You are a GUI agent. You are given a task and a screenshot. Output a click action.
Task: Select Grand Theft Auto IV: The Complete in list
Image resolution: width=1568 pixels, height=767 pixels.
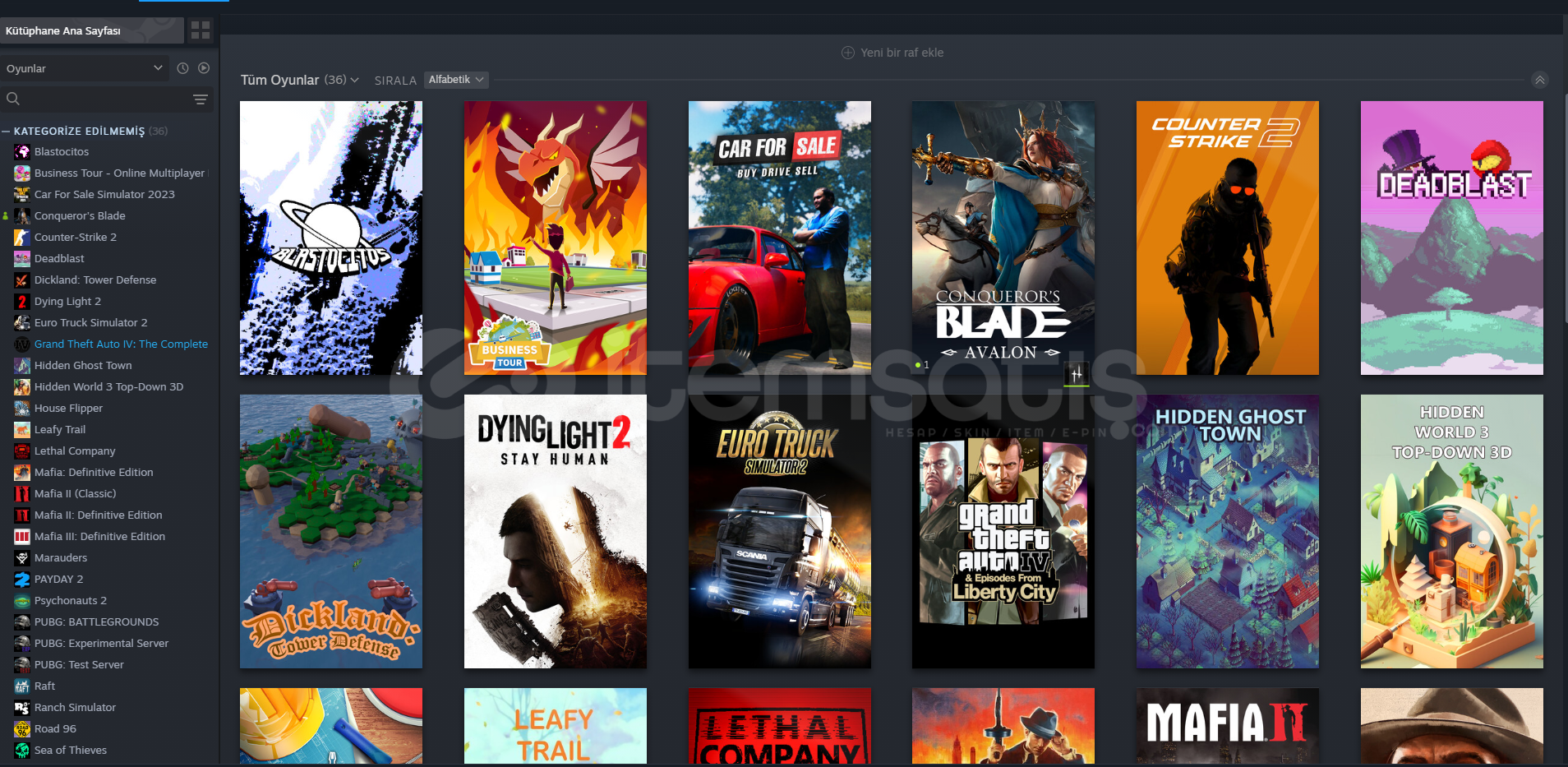[121, 344]
